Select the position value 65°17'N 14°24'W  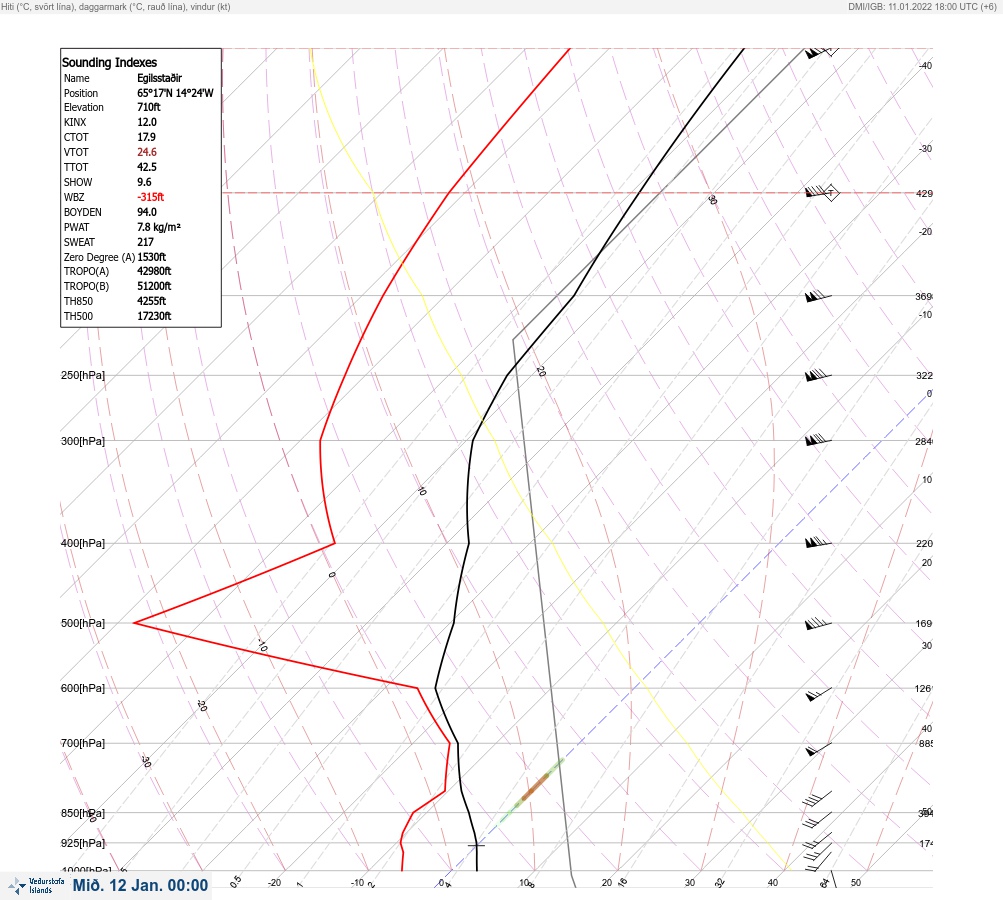pyautogui.click(x=175, y=93)
